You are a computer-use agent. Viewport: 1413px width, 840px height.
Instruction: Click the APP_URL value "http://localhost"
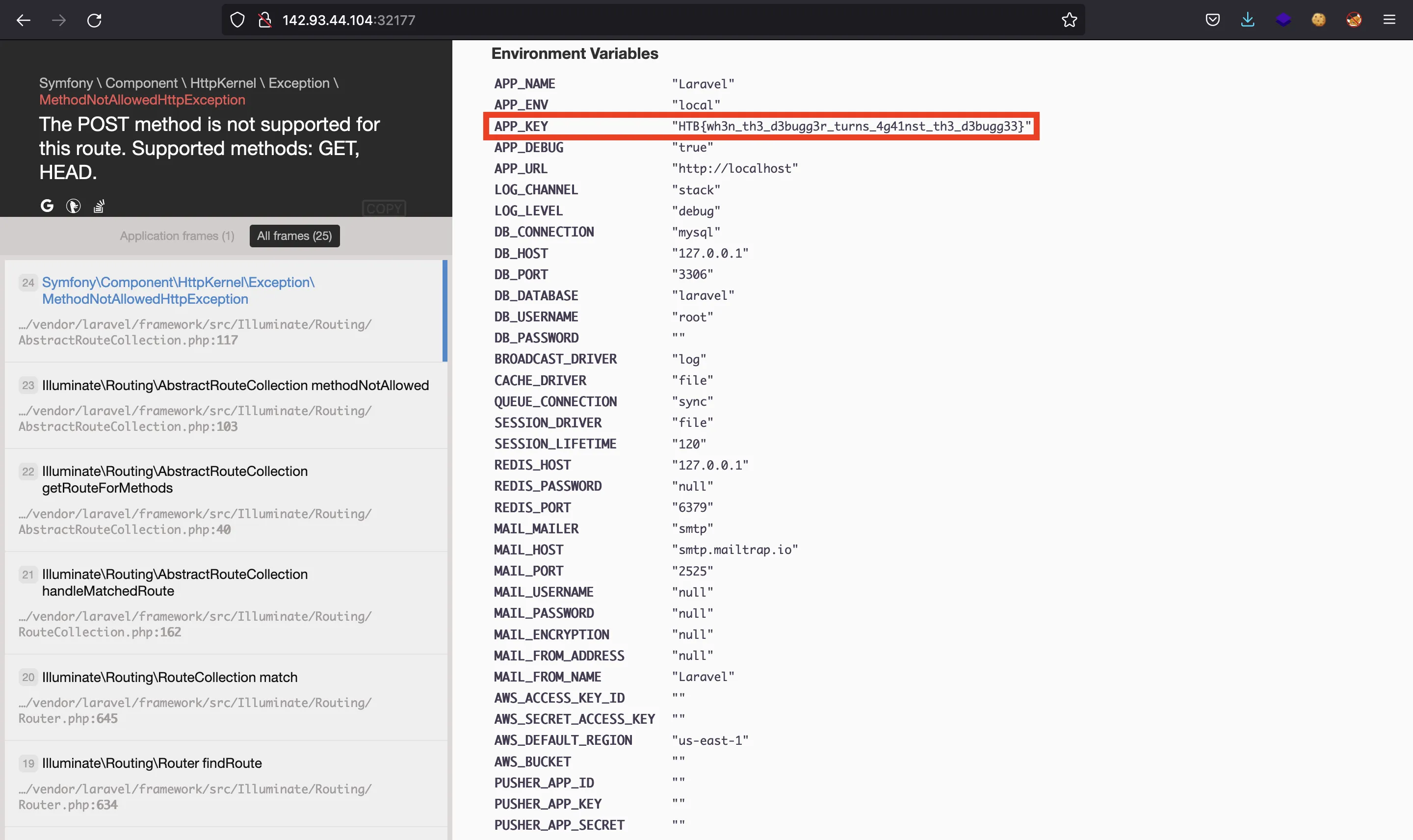[x=735, y=169]
